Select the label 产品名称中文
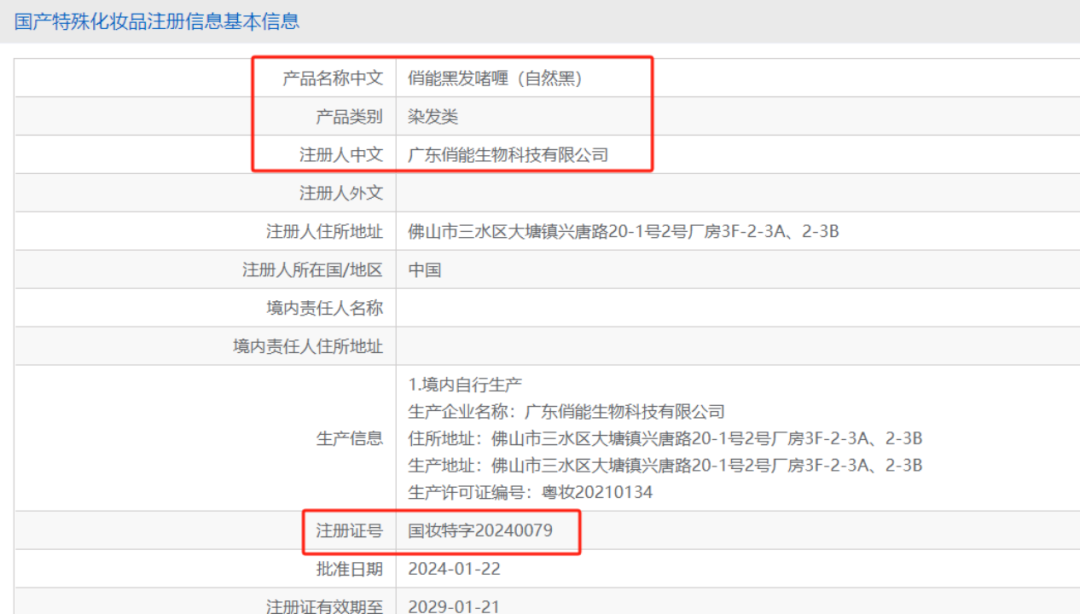 [x=333, y=79]
